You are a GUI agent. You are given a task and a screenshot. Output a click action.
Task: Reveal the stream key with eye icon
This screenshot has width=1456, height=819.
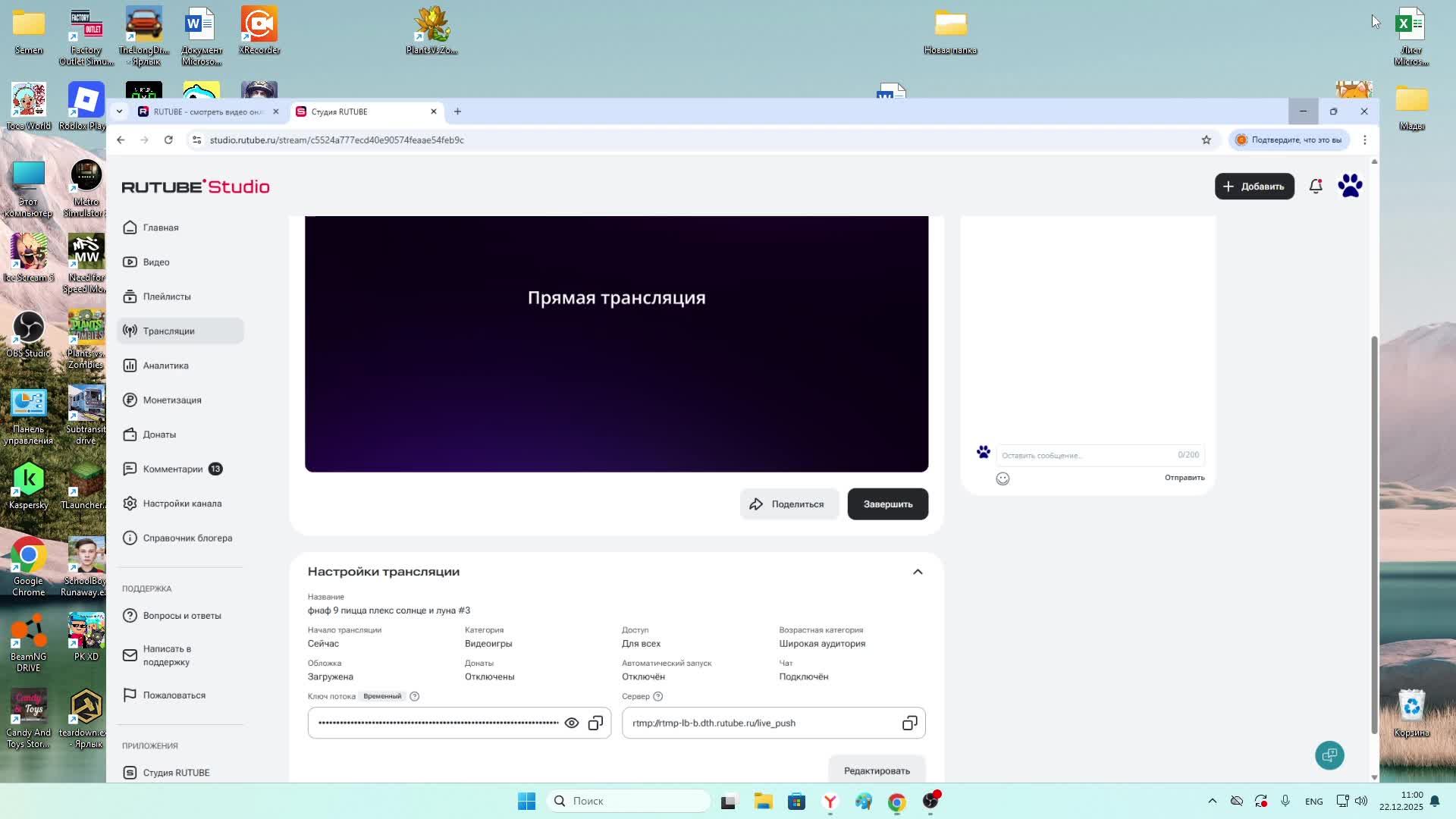[572, 723]
